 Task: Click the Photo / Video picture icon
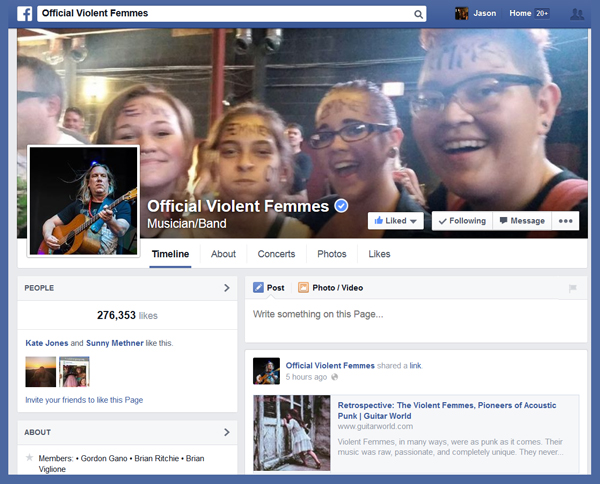303,287
